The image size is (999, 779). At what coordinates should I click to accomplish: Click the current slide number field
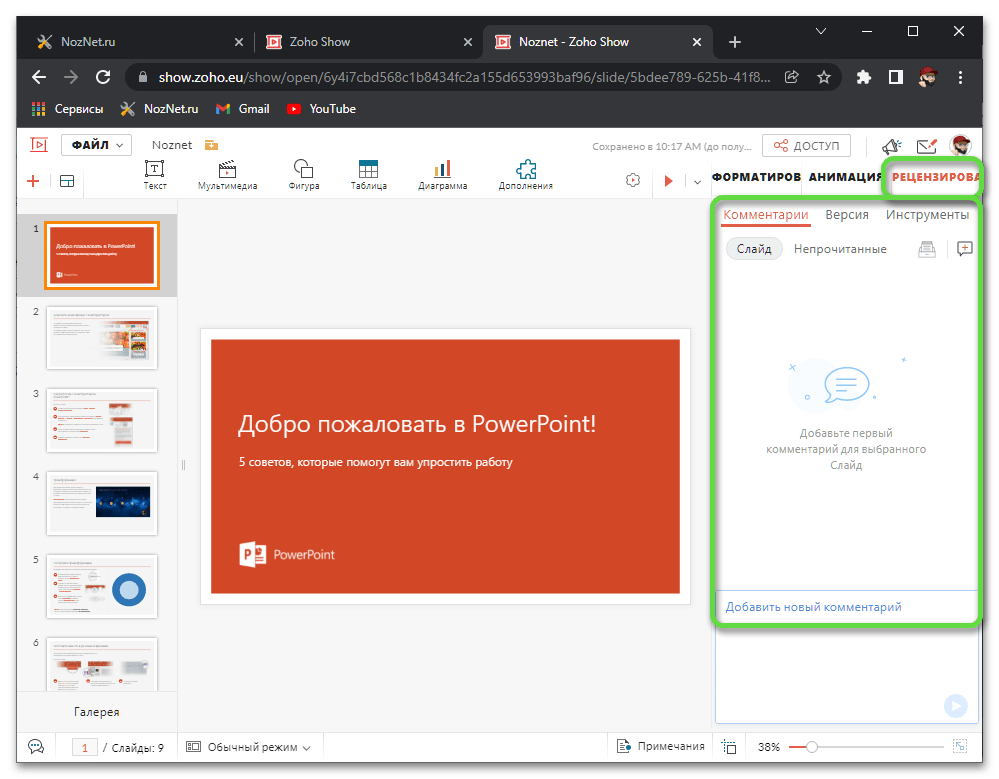pos(85,747)
